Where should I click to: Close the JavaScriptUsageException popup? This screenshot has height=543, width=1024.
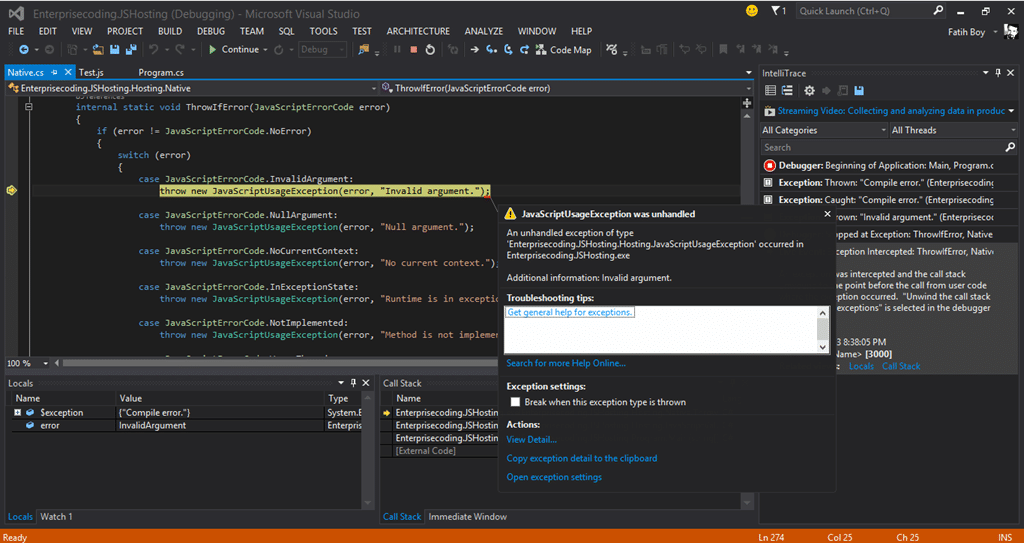(x=827, y=214)
